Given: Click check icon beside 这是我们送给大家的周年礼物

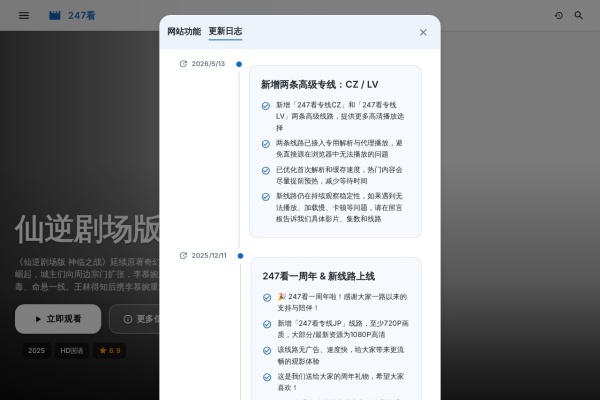Looking at the screenshot, I should pyautogui.click(x=267, y=377).
